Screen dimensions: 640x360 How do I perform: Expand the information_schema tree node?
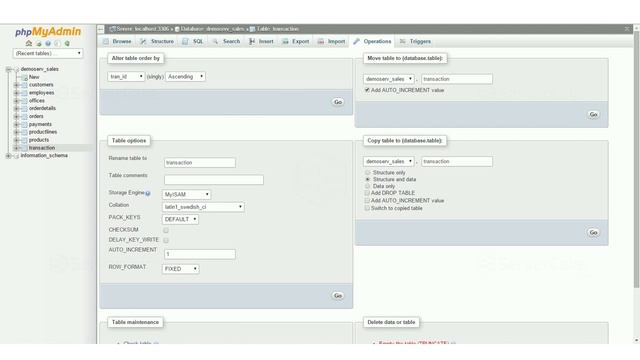click(8, 156)
